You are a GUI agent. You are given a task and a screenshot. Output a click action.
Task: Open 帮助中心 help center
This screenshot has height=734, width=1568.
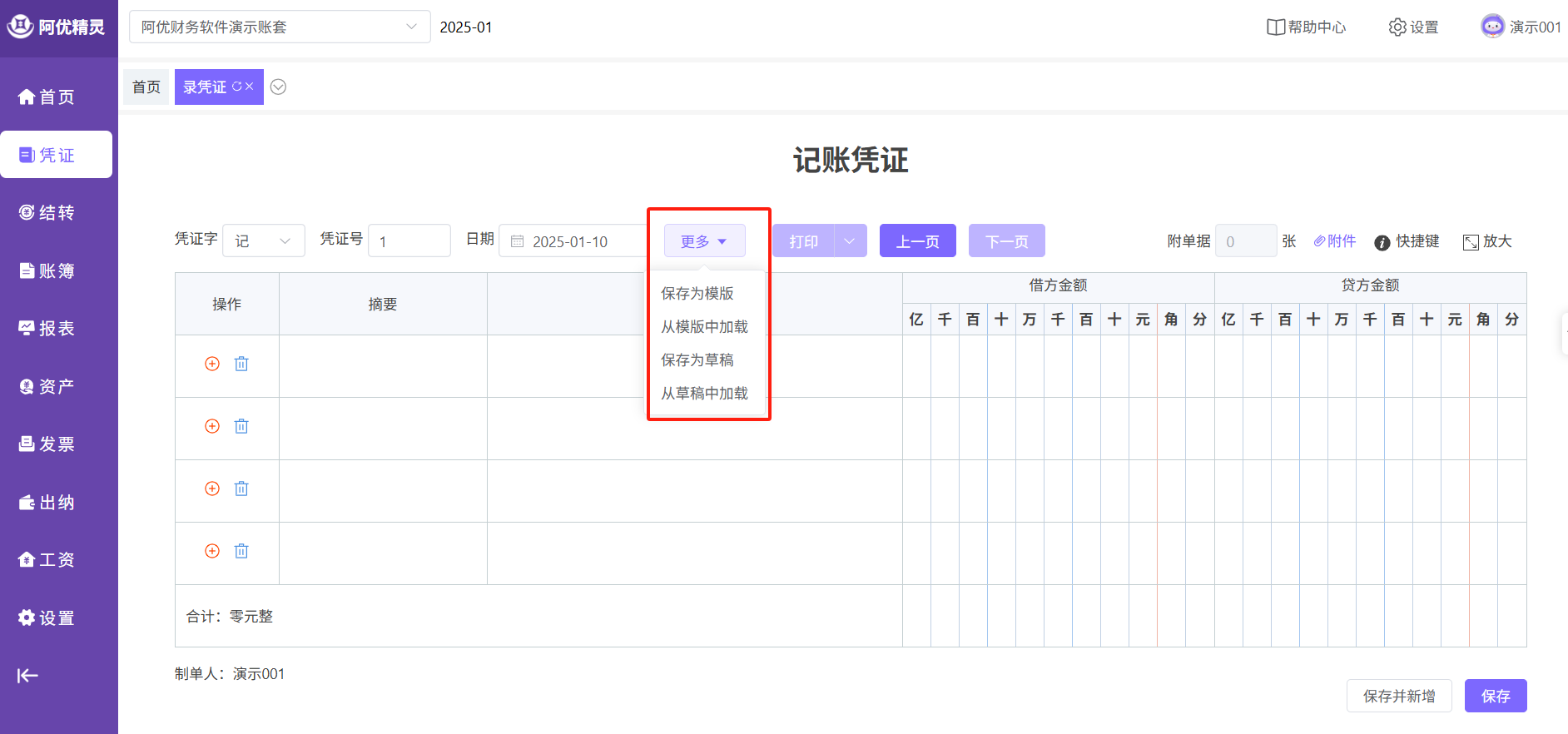point(1306,27)
